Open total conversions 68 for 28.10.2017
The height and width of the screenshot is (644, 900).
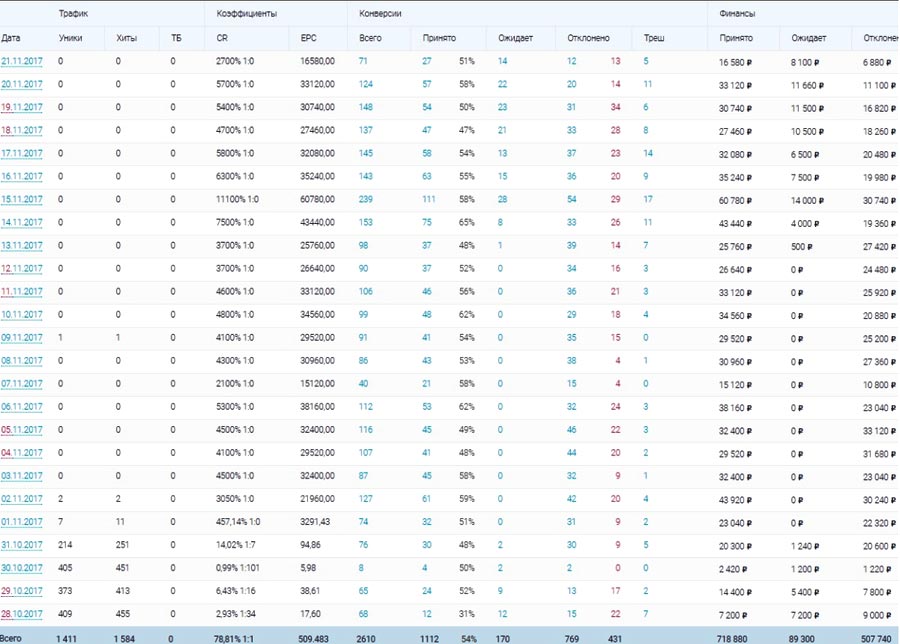click(363, 614)
